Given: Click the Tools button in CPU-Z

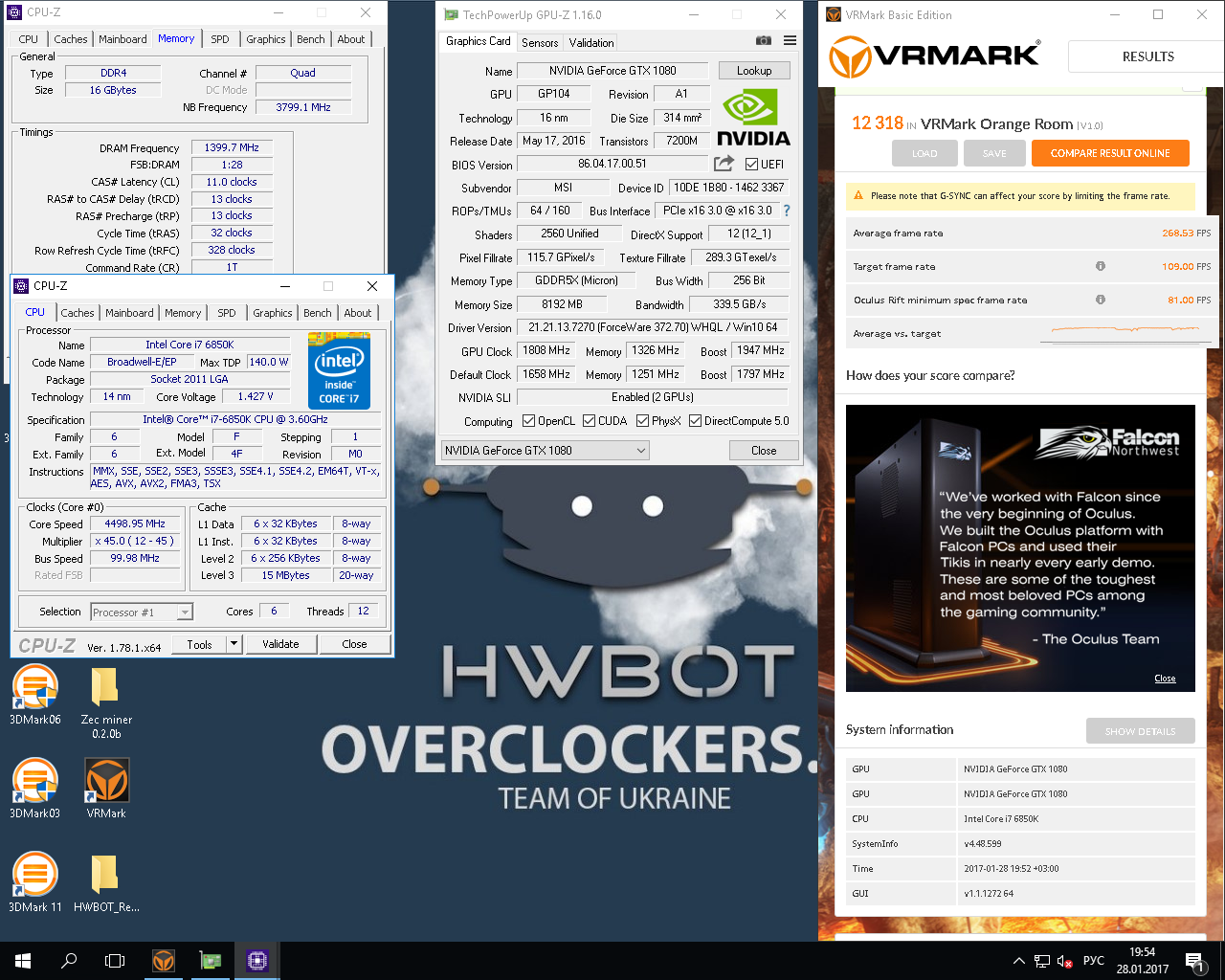Looking at the screenshot, I should coord(199,644).
